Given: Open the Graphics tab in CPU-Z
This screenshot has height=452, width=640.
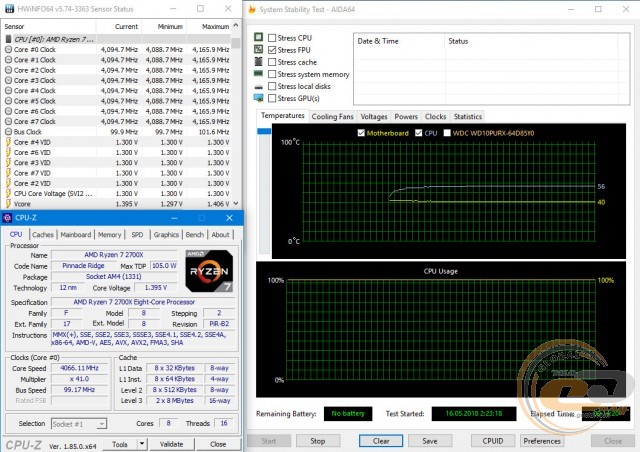Looking at the screenshot, I should coord(166,235).
